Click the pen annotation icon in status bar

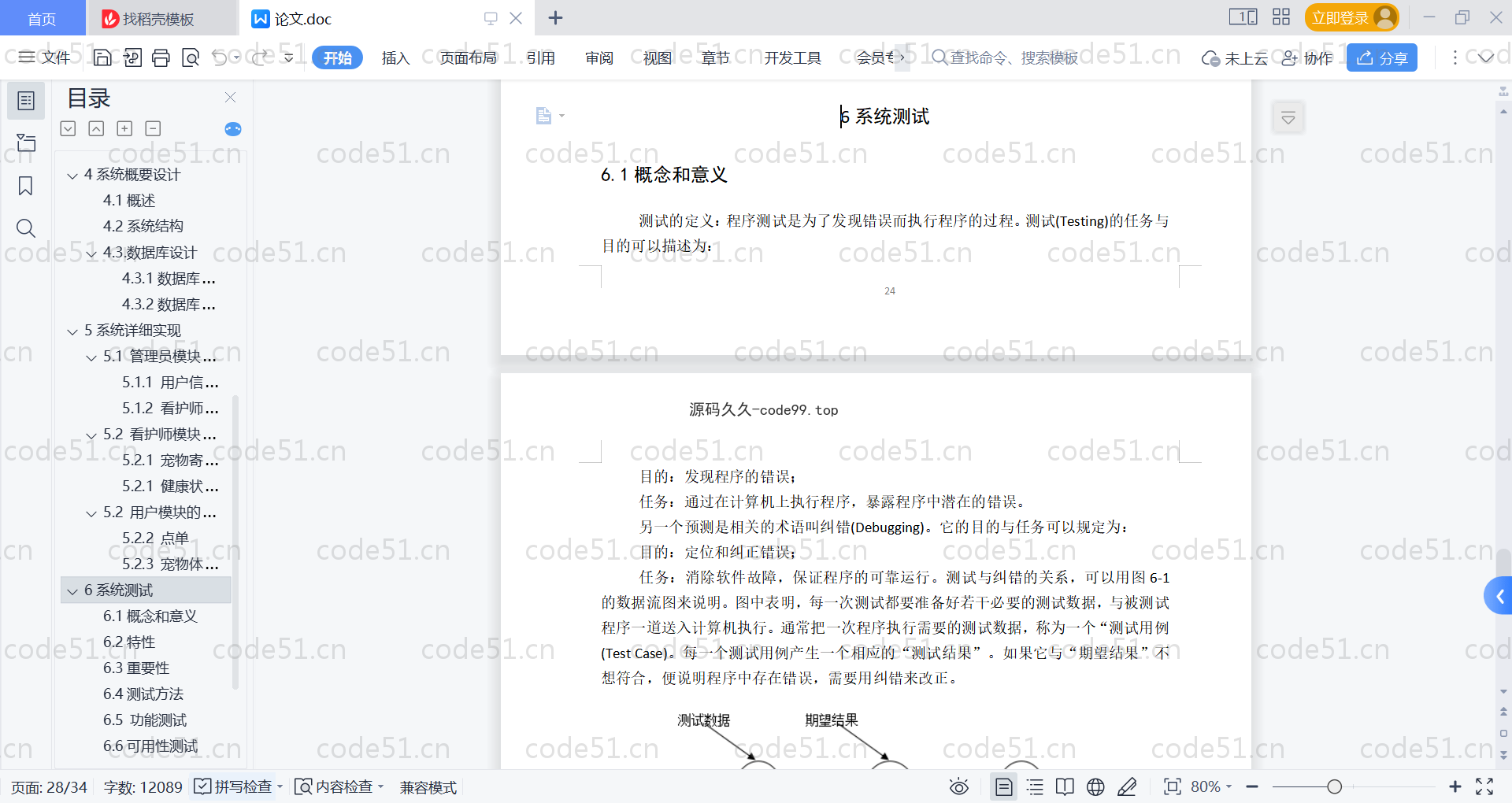pos(1127,786)
